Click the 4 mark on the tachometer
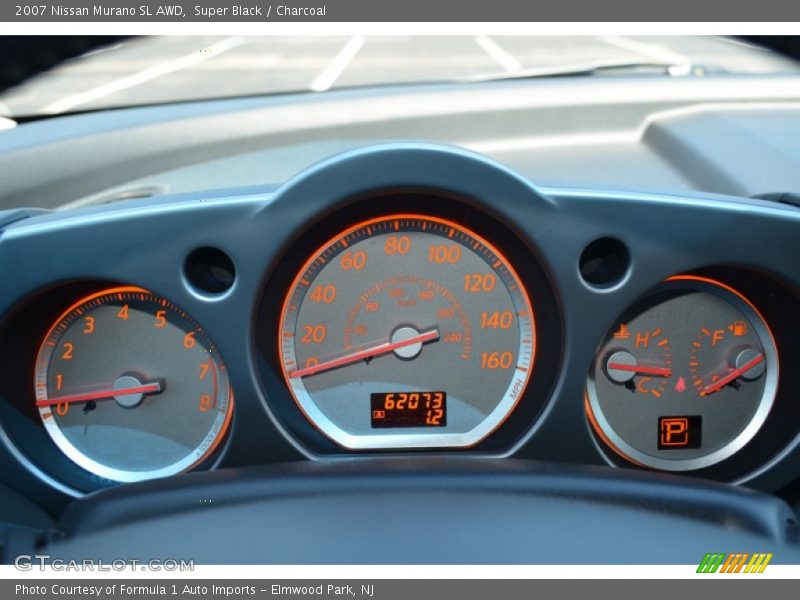Screen dimensions: 800x600 point(123,312)
